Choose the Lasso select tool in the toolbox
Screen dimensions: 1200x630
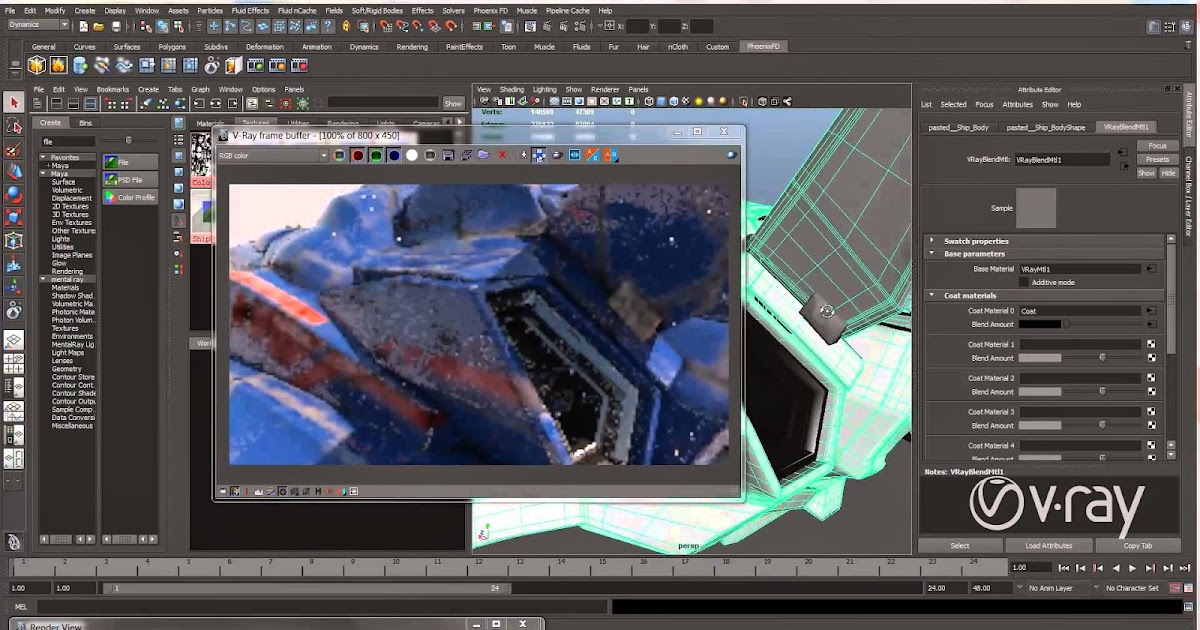coord(14,126)
